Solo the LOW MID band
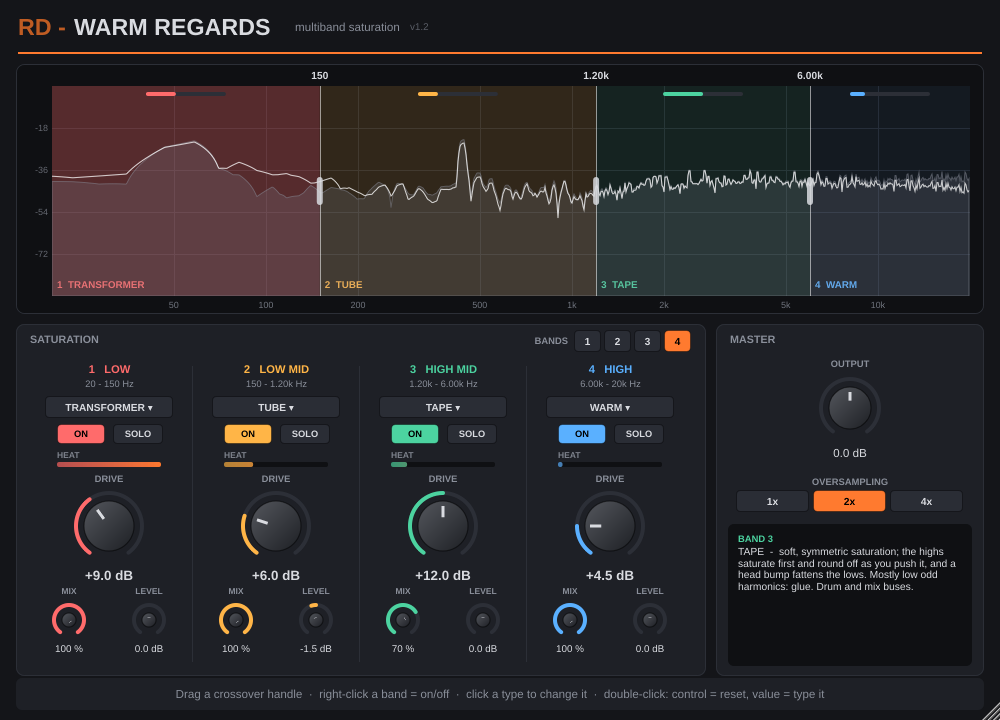1000x720 pixels. click(x=305, y=434)
